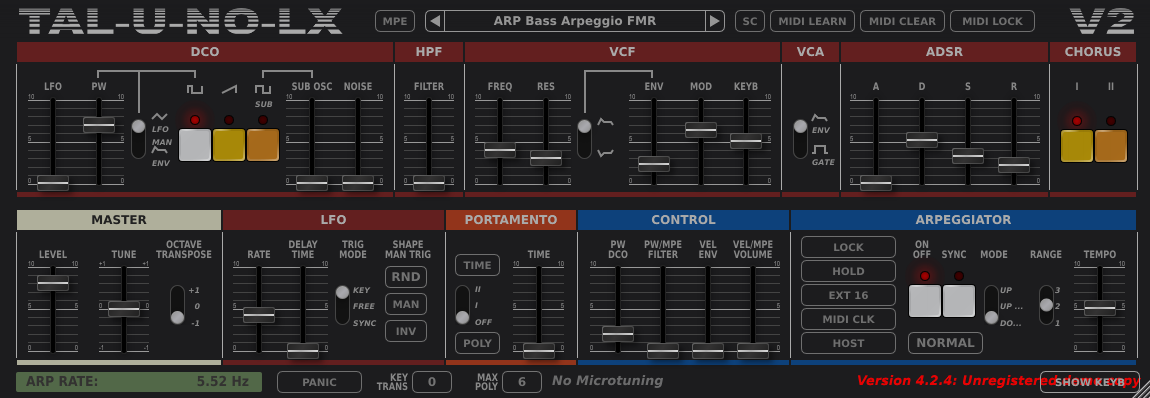Click the MIDI LEARN button
This screenshot has height=398, width=1150.
click(813, 21)
